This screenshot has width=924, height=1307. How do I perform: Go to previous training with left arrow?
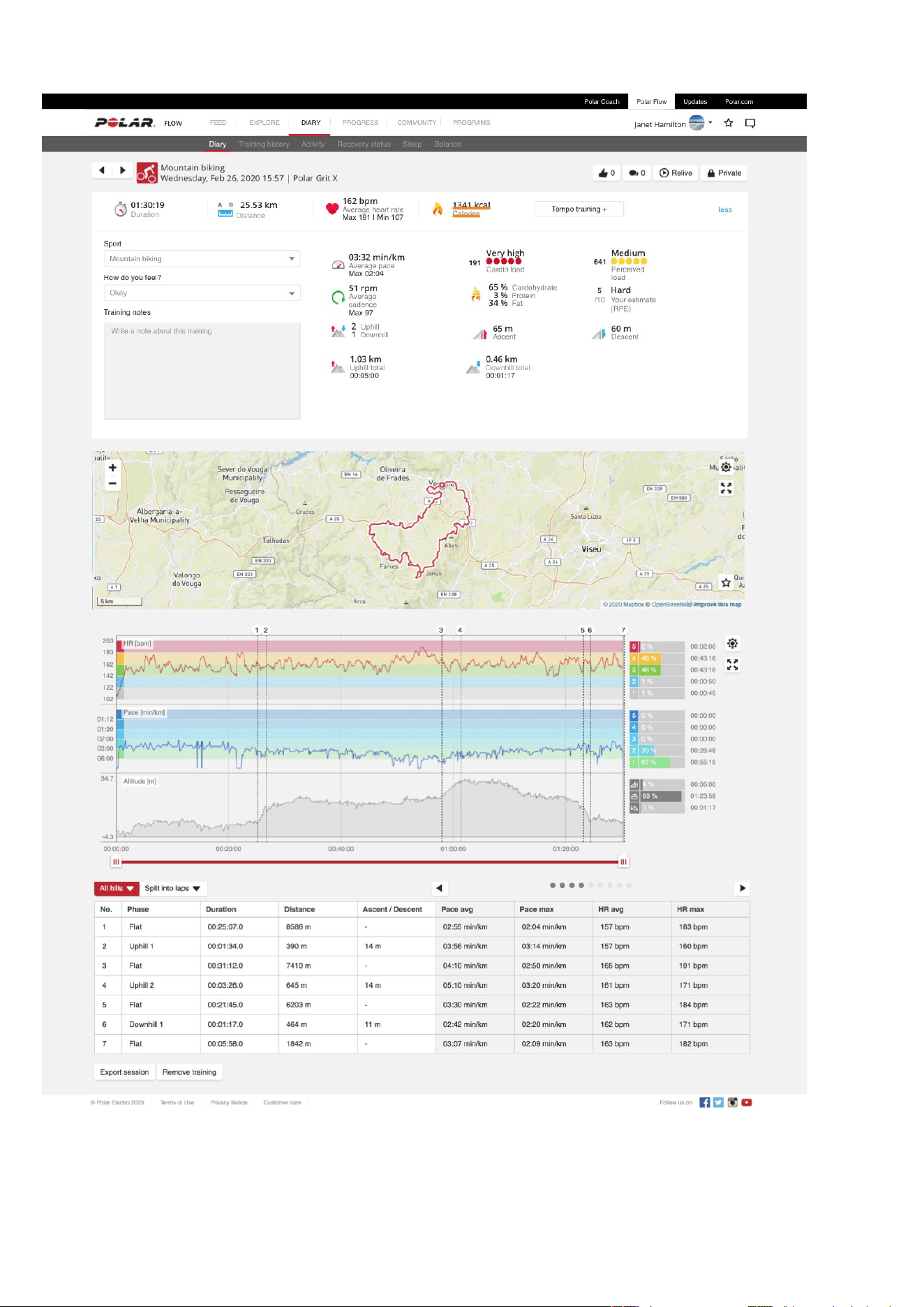[102, 170]
